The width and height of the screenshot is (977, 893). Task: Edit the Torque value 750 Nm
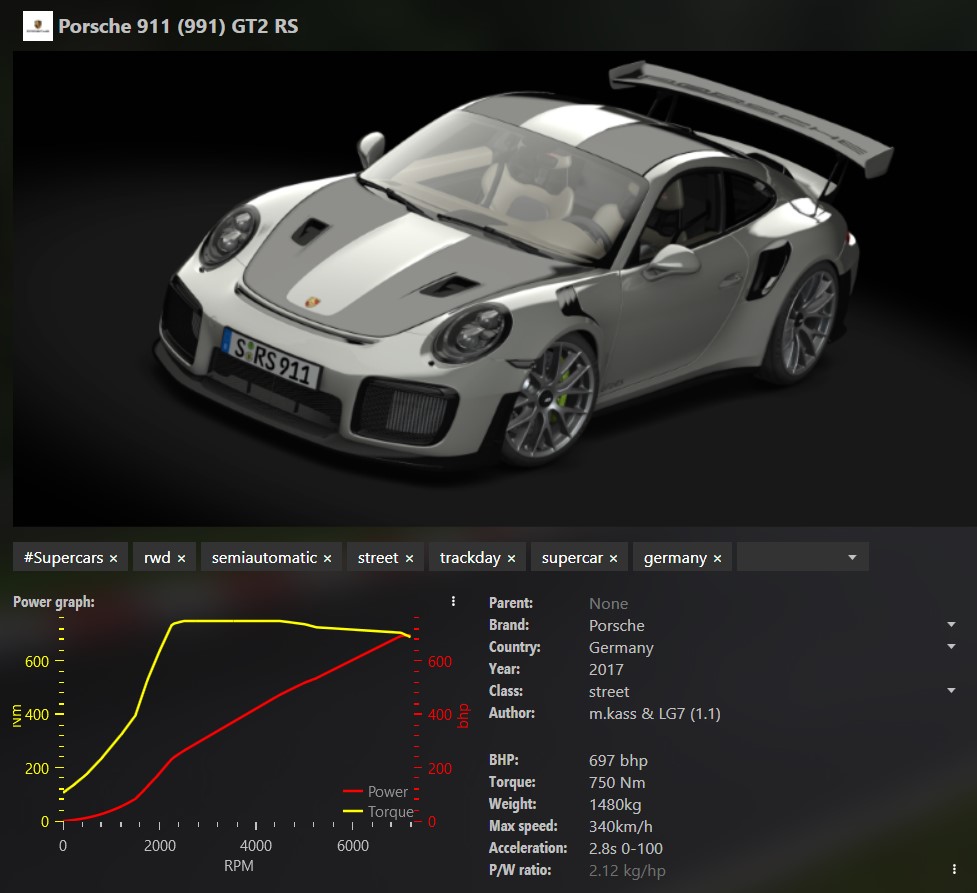pos(617,782)
